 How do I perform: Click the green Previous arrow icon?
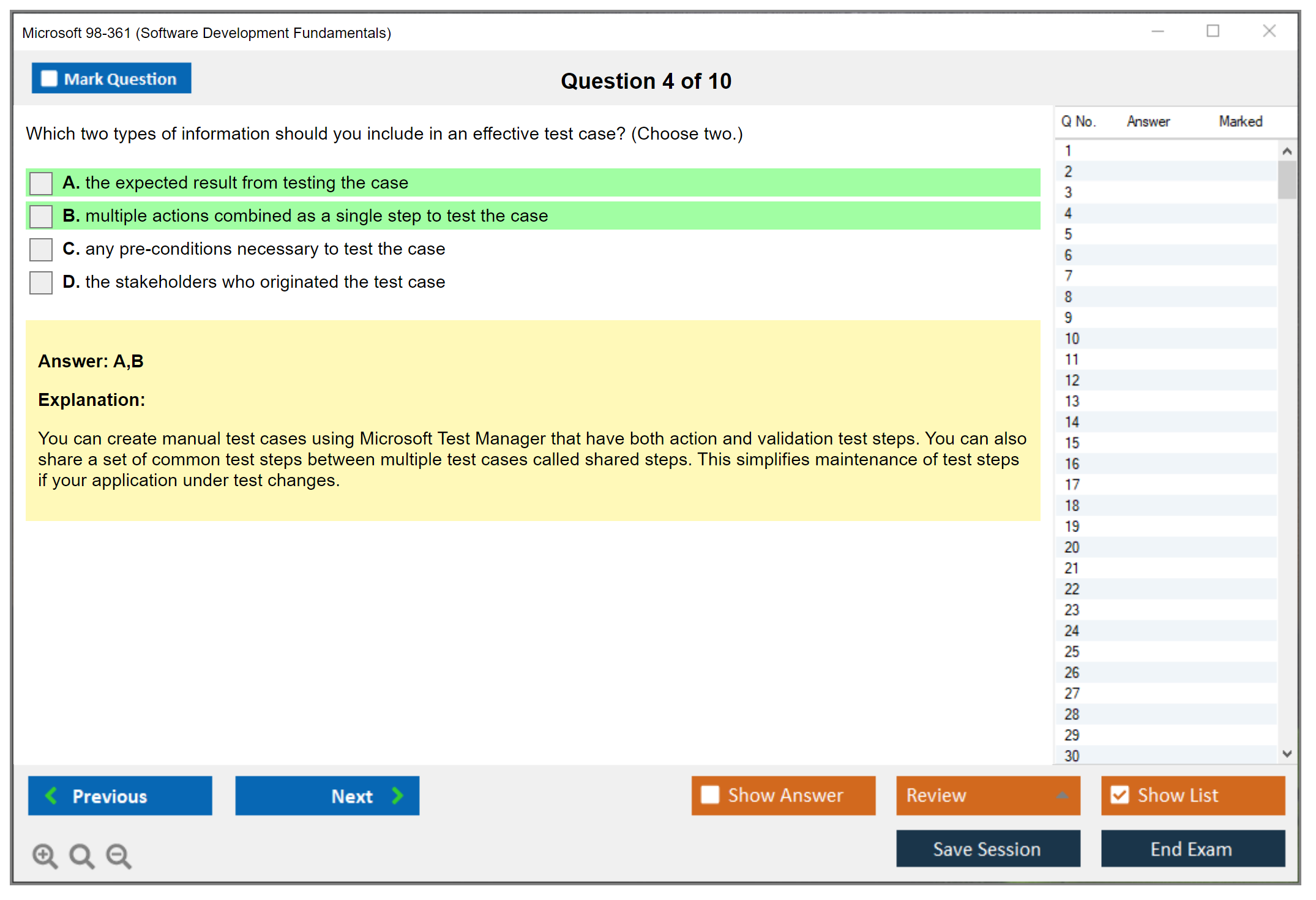(51, 795)
